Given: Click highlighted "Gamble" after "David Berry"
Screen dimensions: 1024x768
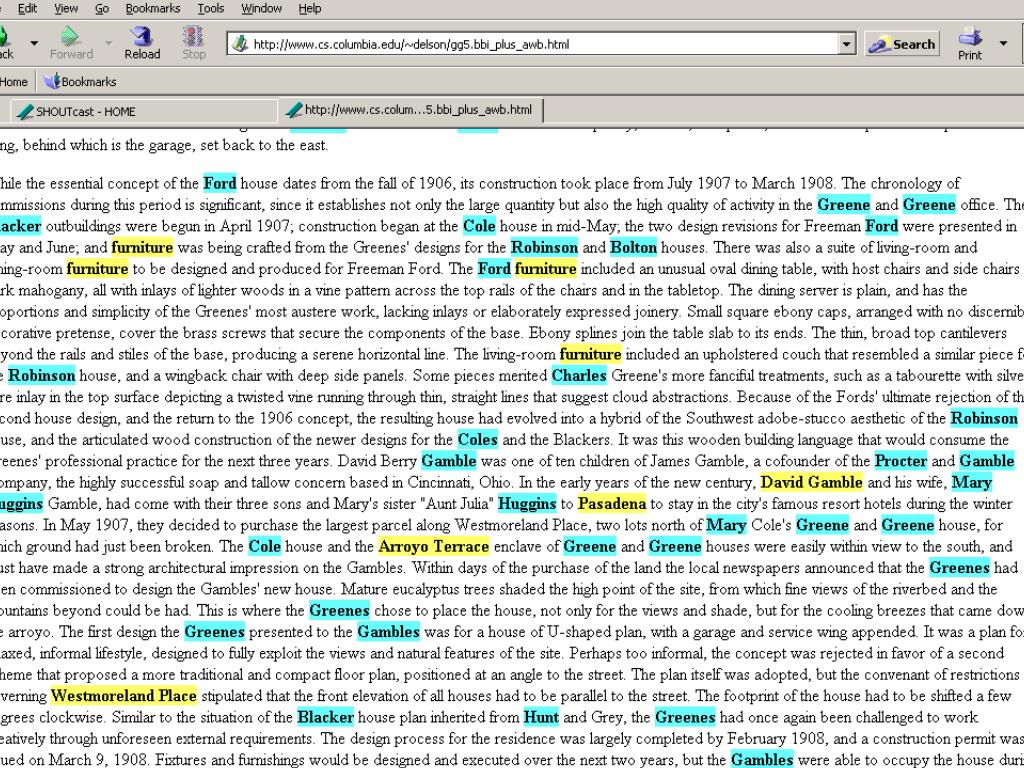Looking at the screenshot, I should click(449, 461).
